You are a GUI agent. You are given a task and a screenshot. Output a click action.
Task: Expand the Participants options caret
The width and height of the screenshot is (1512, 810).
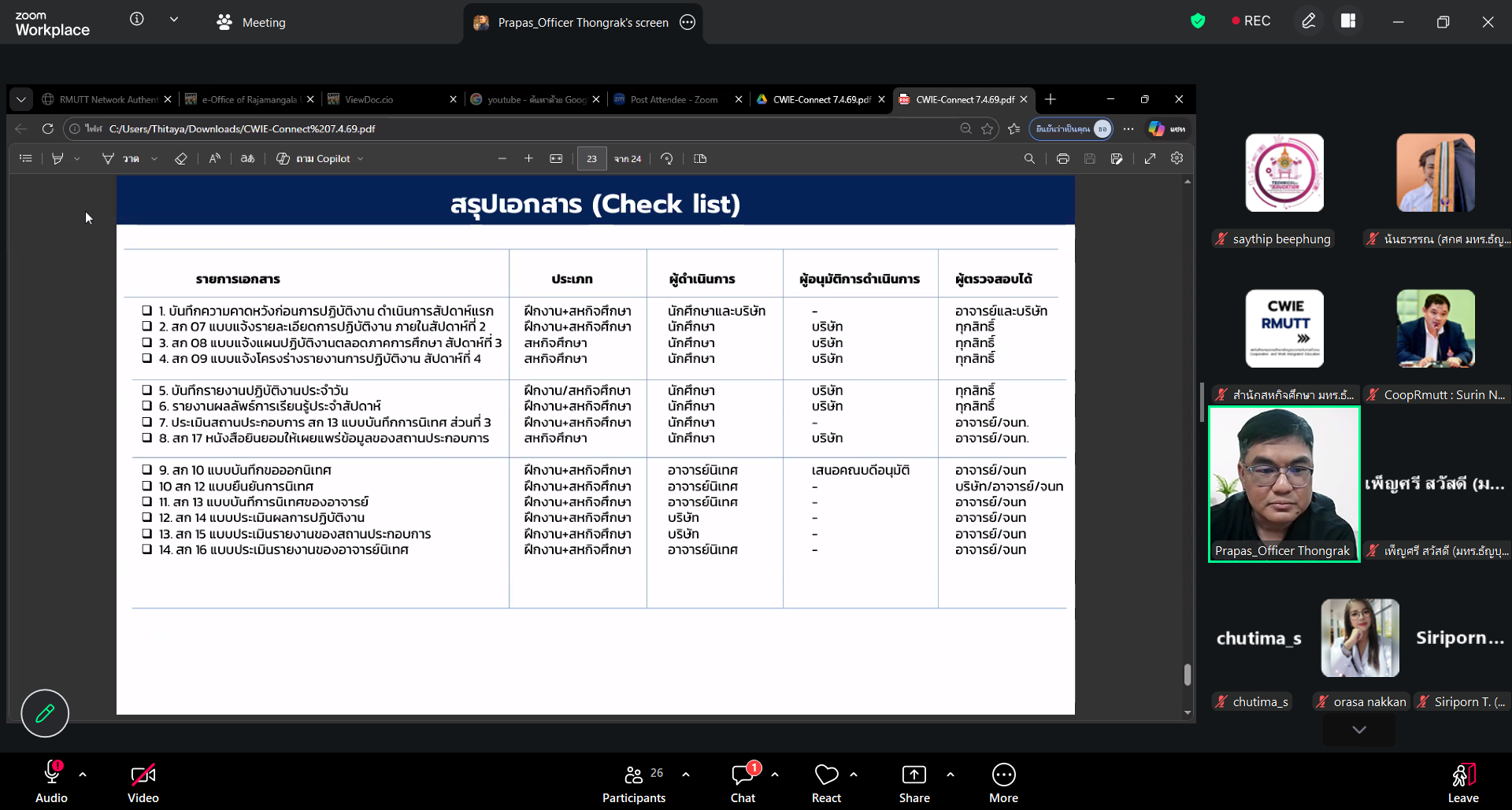(x=686, y=775)
